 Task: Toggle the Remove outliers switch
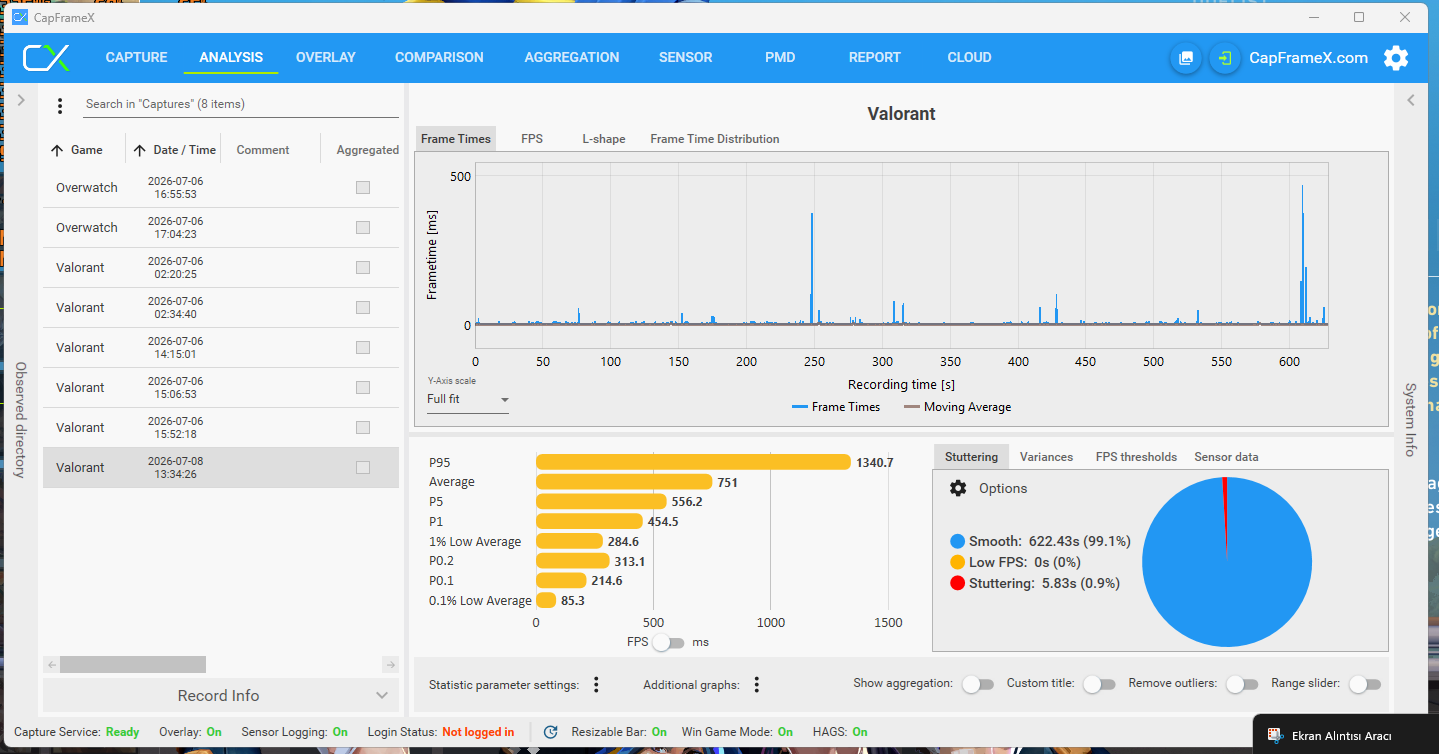pyautogui.click(x=1242, y=684)
